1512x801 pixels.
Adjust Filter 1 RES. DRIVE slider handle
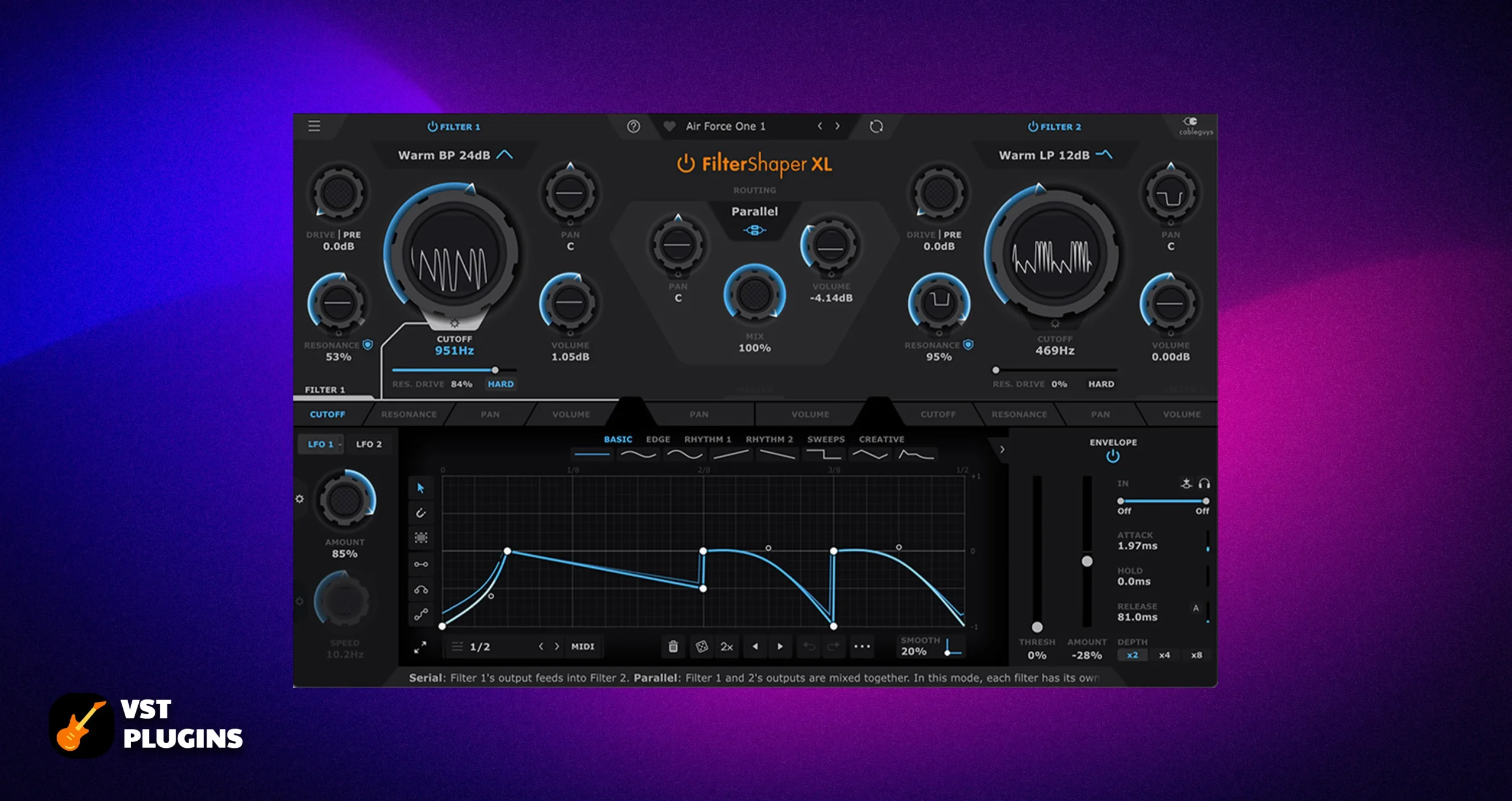coord(495,370)
